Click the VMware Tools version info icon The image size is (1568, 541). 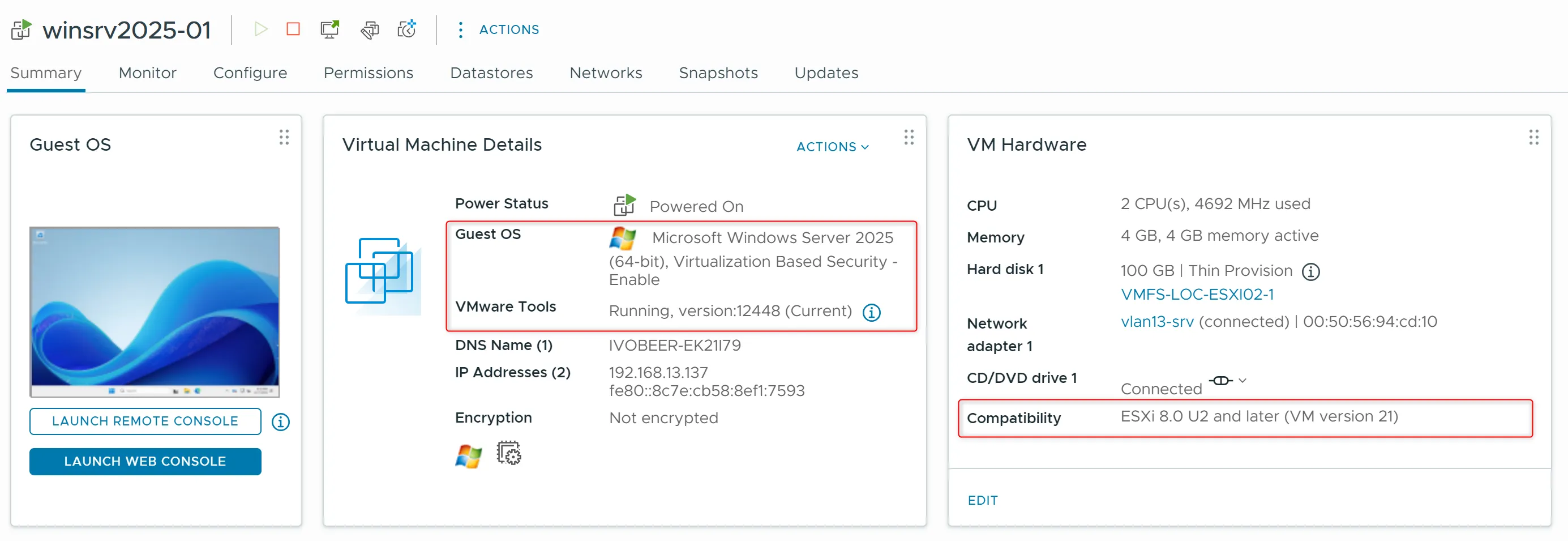pos(872,312)
